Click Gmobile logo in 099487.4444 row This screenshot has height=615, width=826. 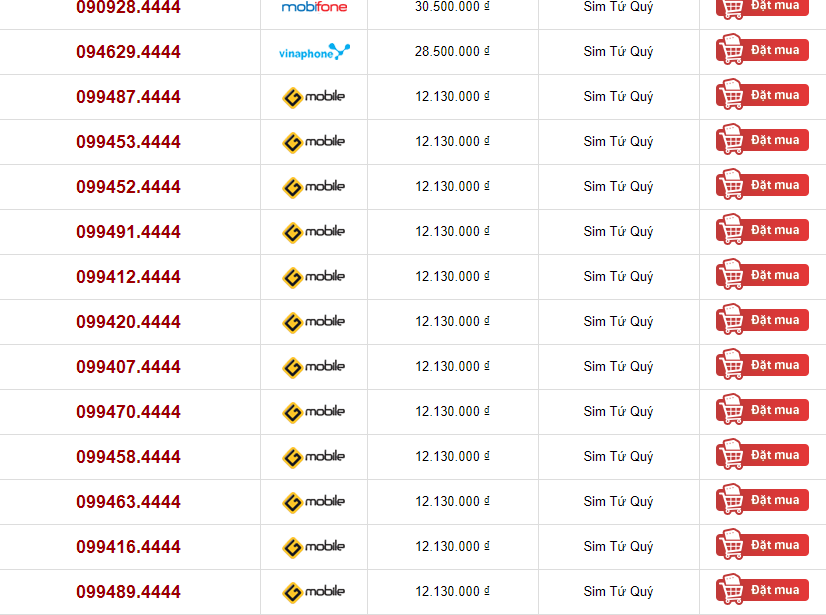313,97
